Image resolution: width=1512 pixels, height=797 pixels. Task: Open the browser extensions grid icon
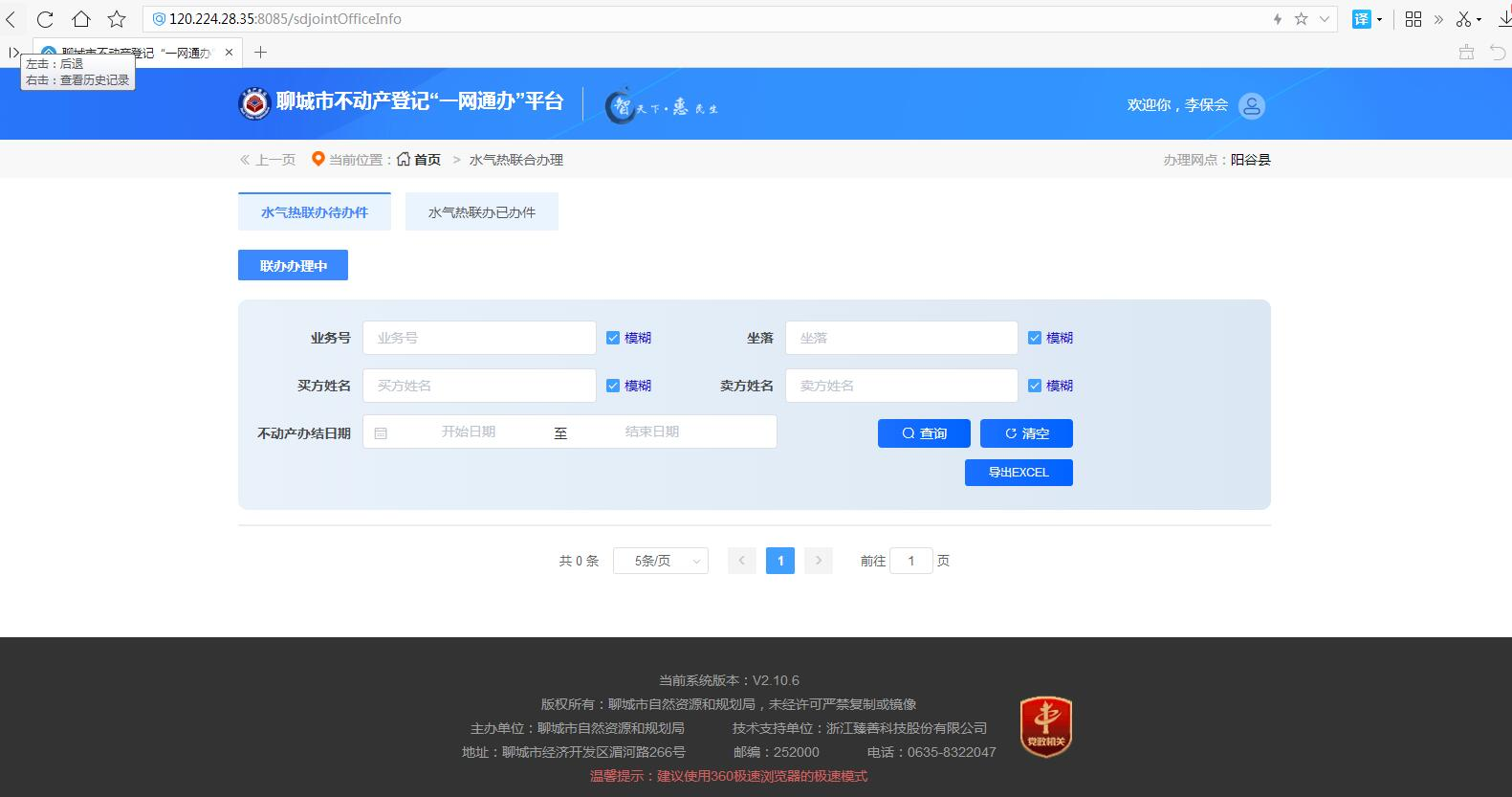click(x=1413, y=19)
